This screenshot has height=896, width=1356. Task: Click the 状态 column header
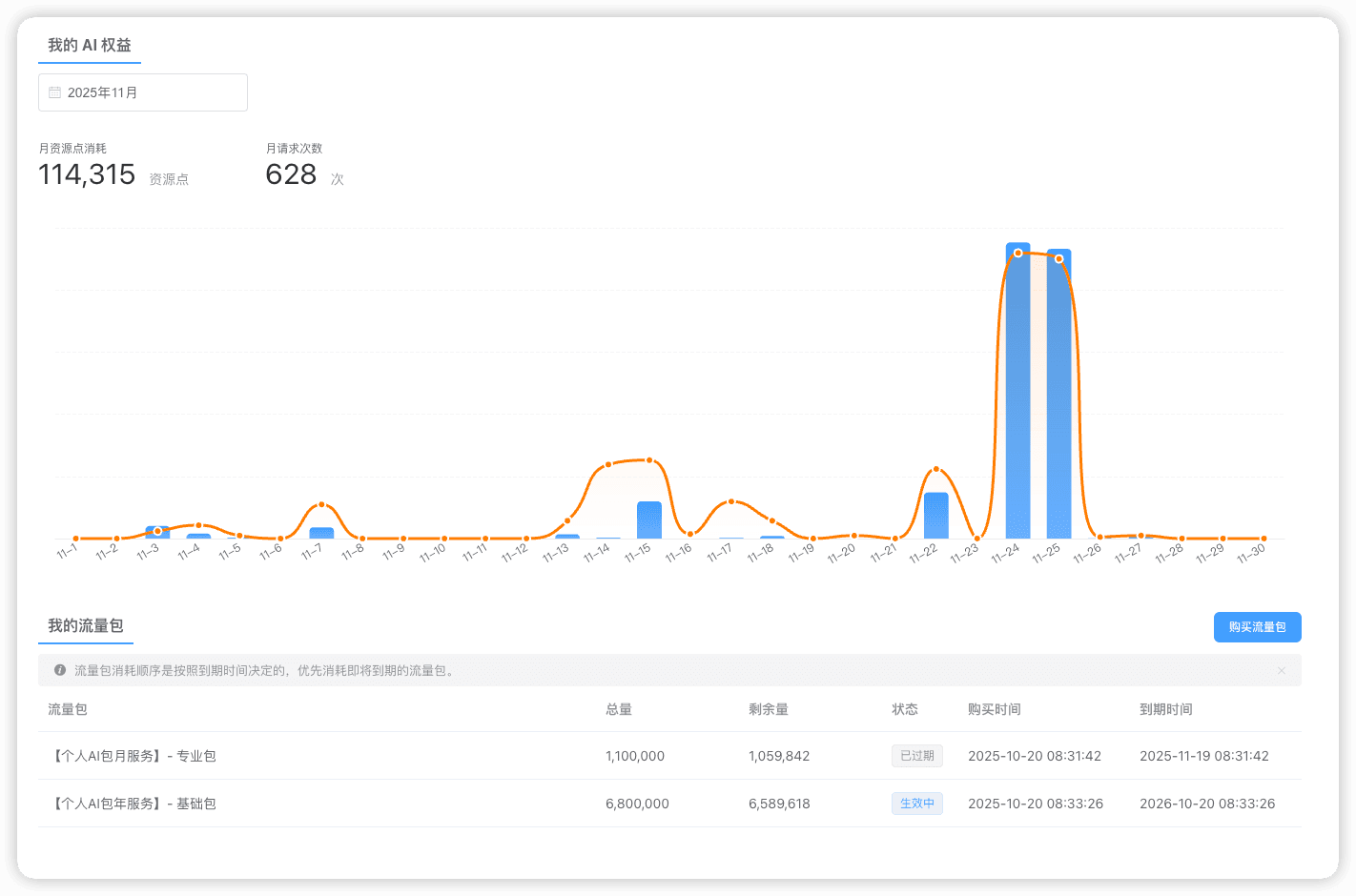tap(905, 709)
